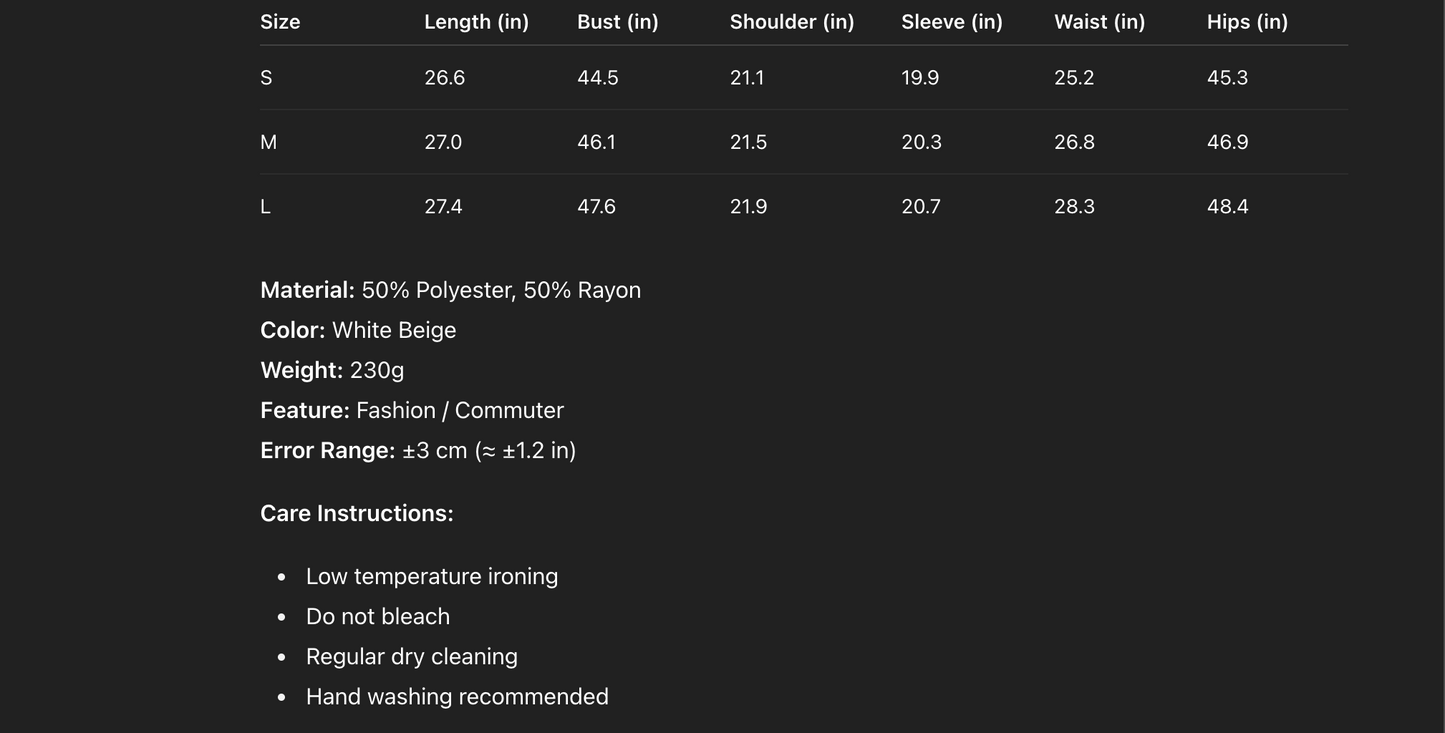The width and height of the screenshot is (1445, 733).
Task: Click the Error Range text line
Action: click(418, 450)
